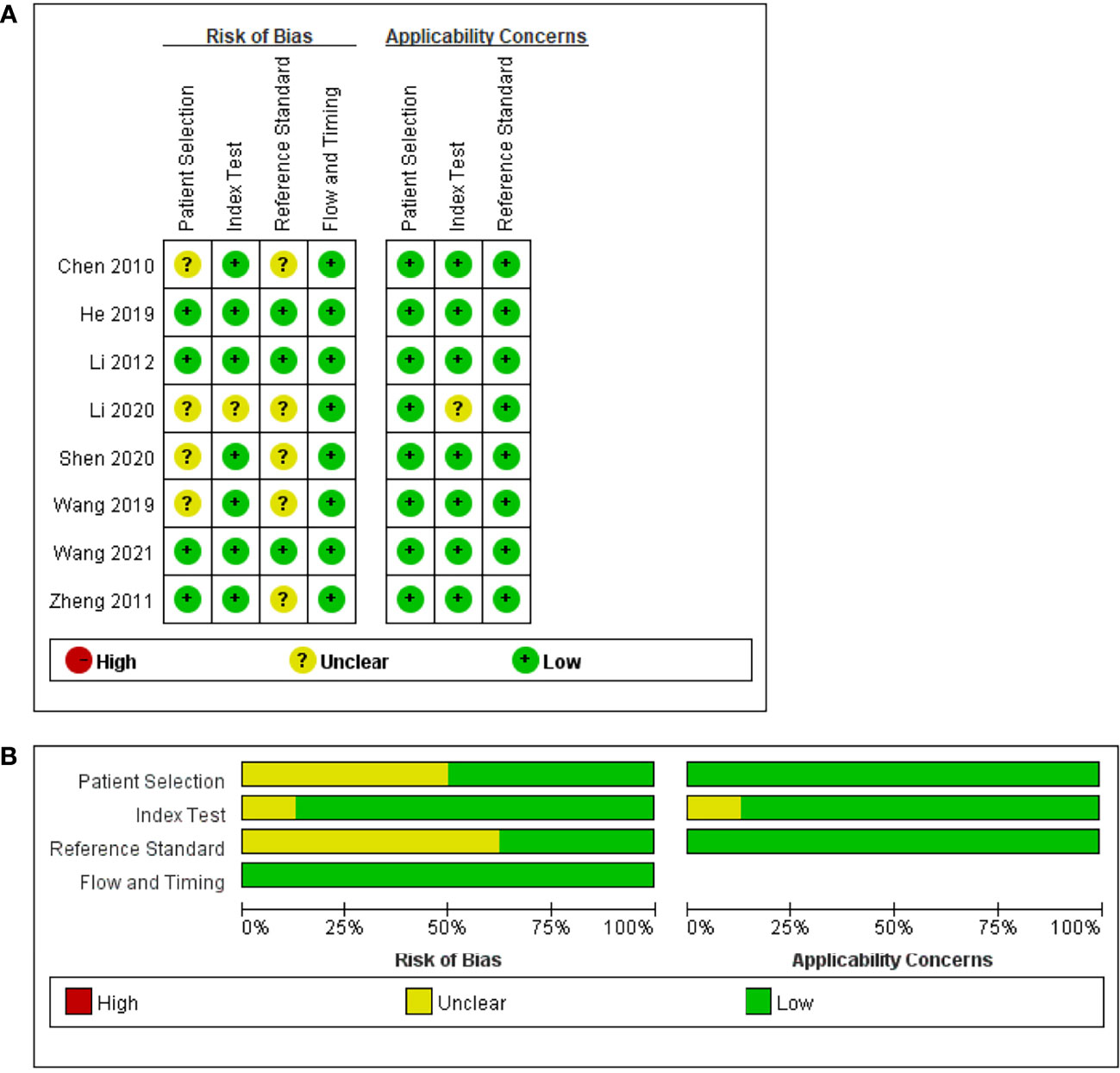Click the Flow and Timing row label in panel B
This screenshot has height=1073, width=1120.
coord(153,882)
